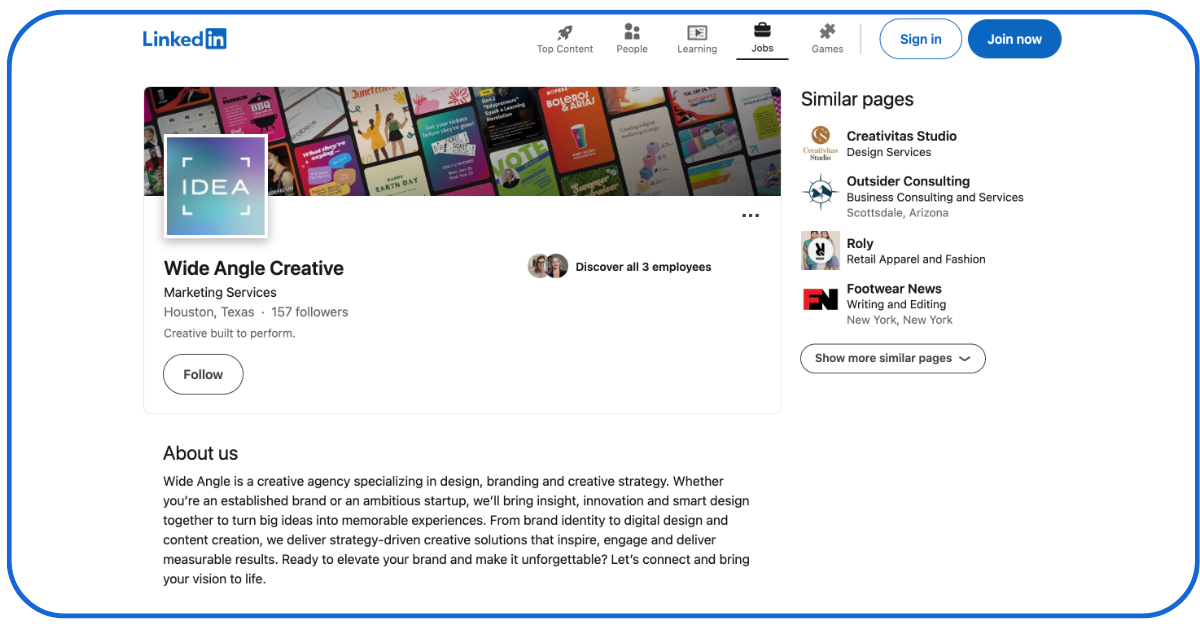The width and height of the screenshot is (1200, 628).
Task: Open the three-dot more options menu
Action: tap(750, 216)
